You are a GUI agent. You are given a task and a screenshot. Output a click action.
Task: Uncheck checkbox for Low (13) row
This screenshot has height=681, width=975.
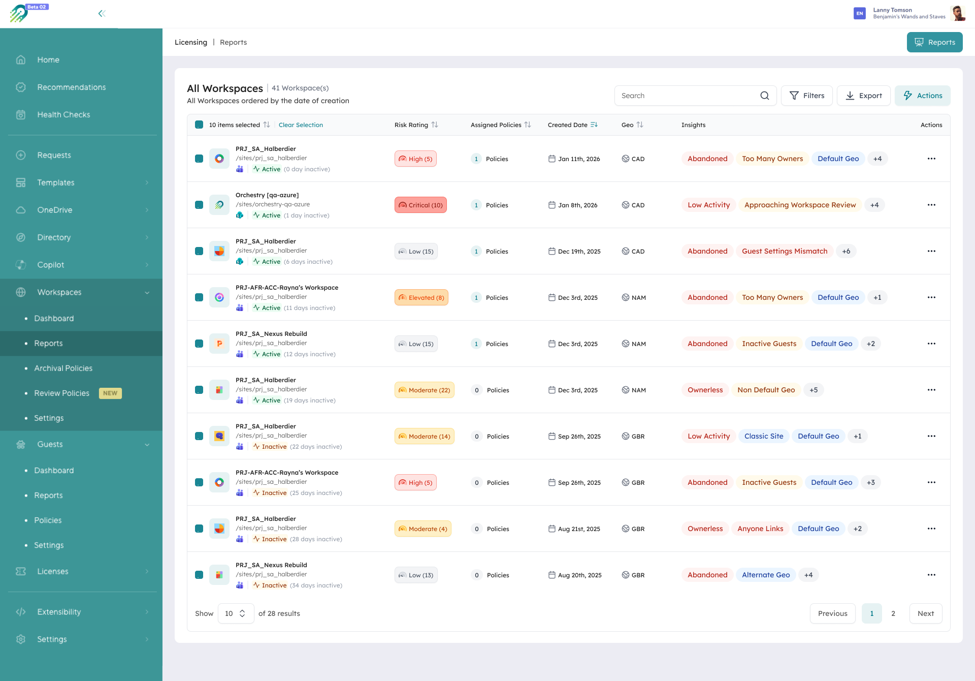199,575
